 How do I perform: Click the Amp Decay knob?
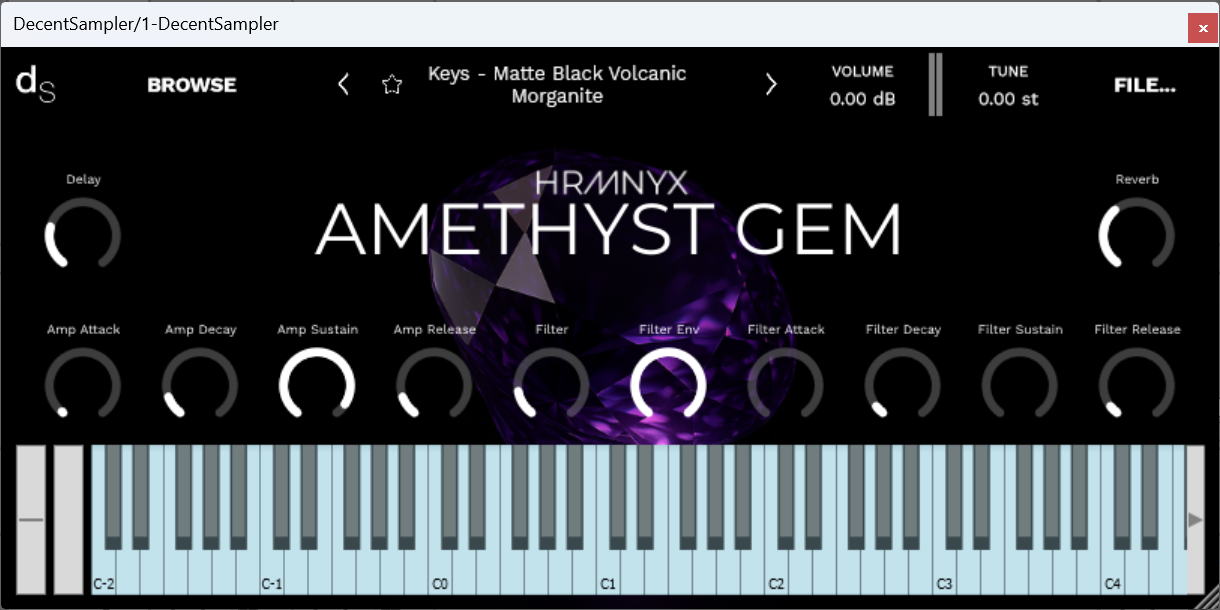(x=200, y=385)
